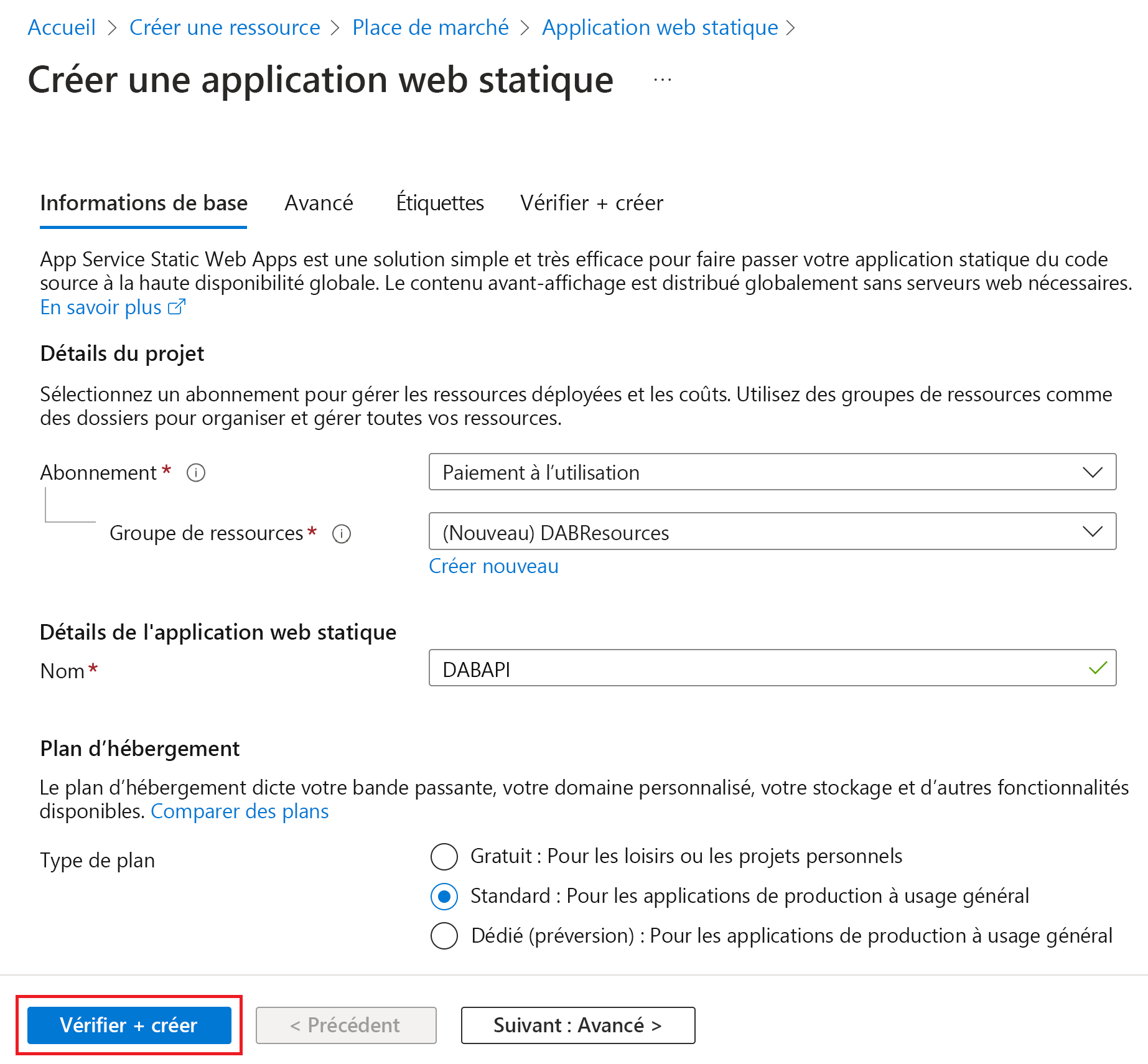The height and width of the screenshot is (1064, 1148).
Task: Click the Abonnement info icon
Action: (x=196, y=473)
